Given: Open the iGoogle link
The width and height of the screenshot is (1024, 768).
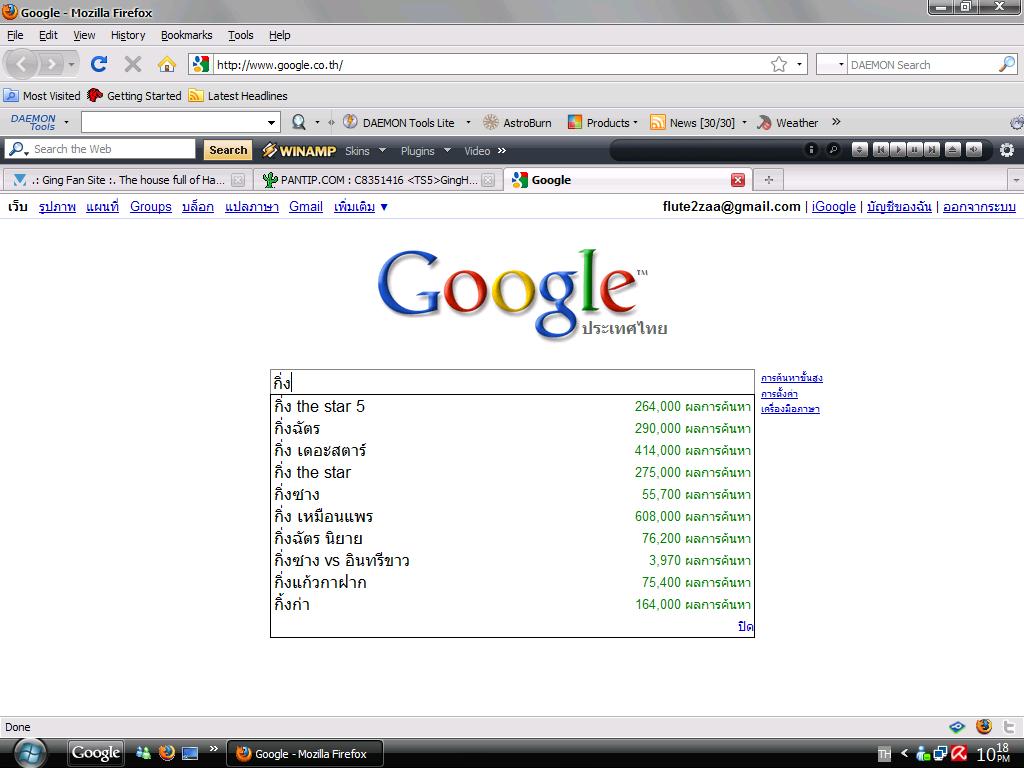Looking at the screenshot, I should pos(833,207).
